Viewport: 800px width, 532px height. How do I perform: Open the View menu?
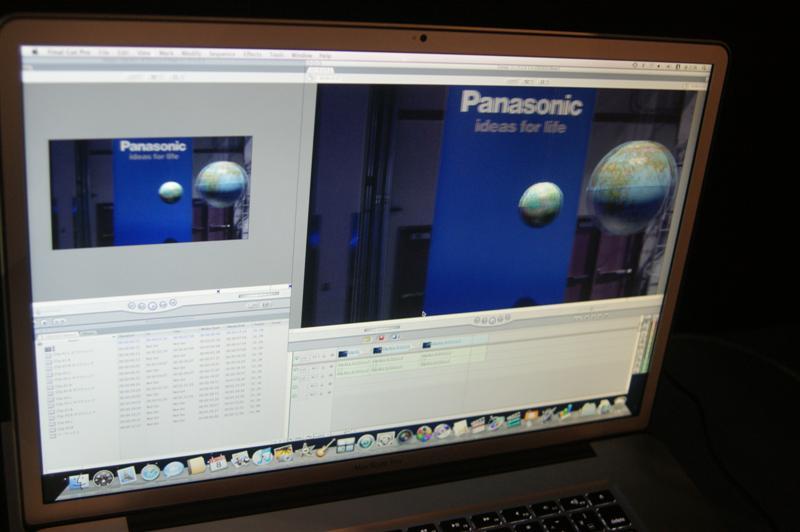pos(144,53)
